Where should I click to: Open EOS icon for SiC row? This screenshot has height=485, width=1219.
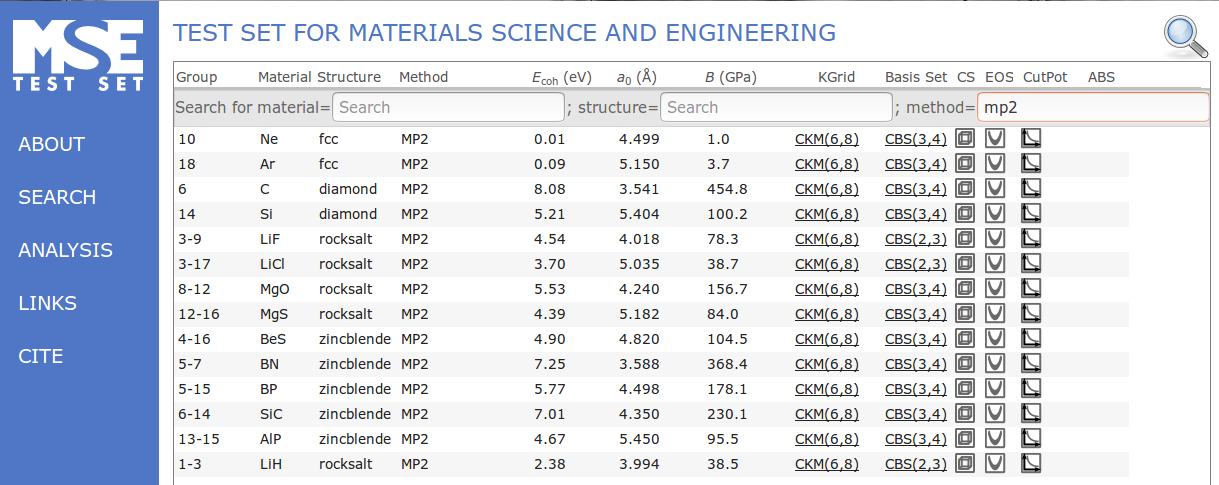995,414
